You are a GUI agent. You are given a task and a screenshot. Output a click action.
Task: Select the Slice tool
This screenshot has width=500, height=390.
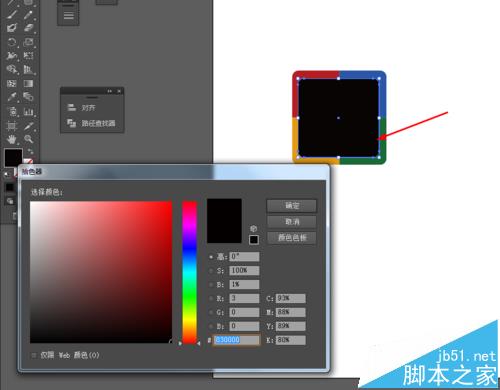tap(28, 126)
